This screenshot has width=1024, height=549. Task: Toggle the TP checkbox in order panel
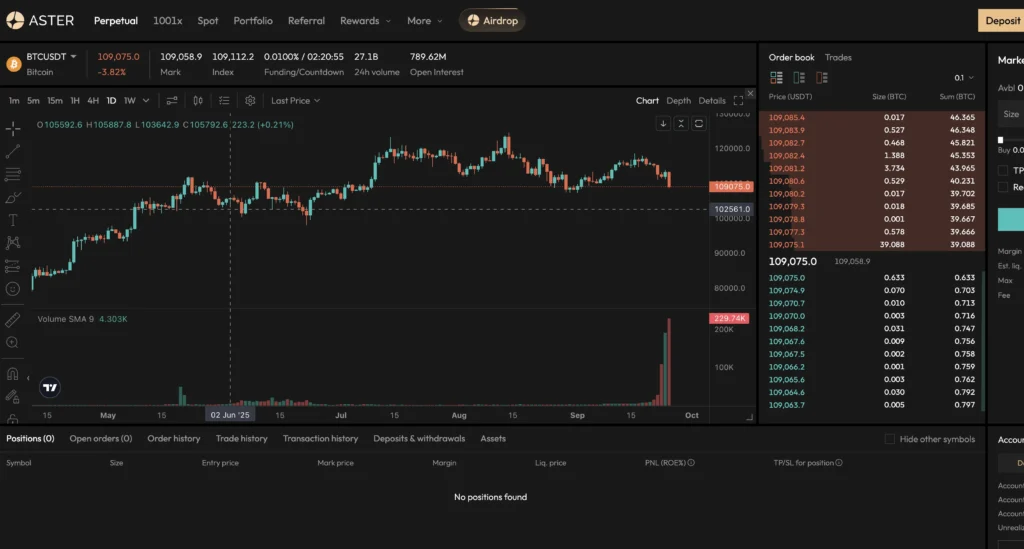click(x=1003, y=170)
